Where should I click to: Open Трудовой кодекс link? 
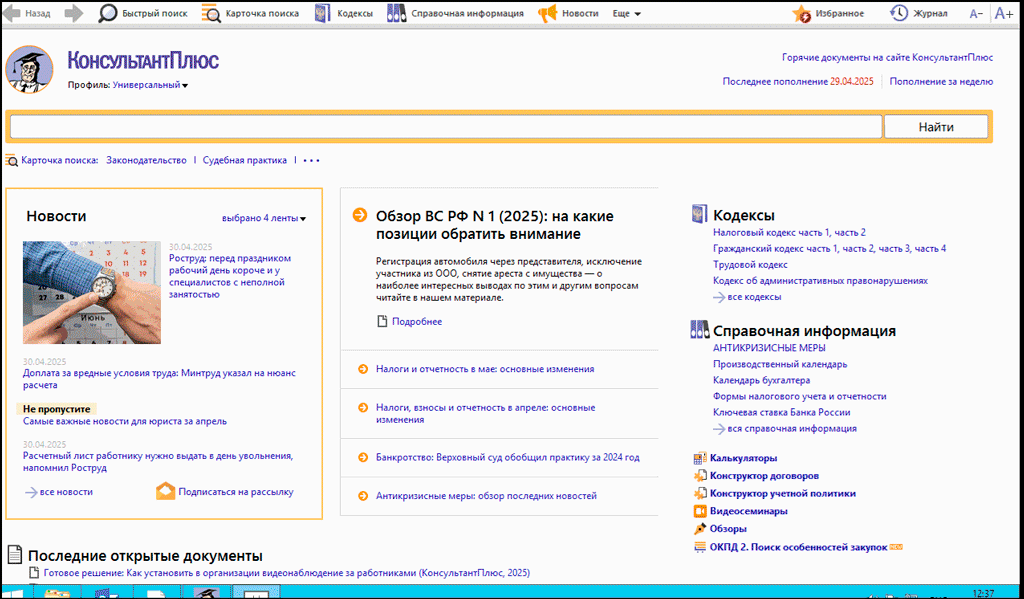(750, 265)
